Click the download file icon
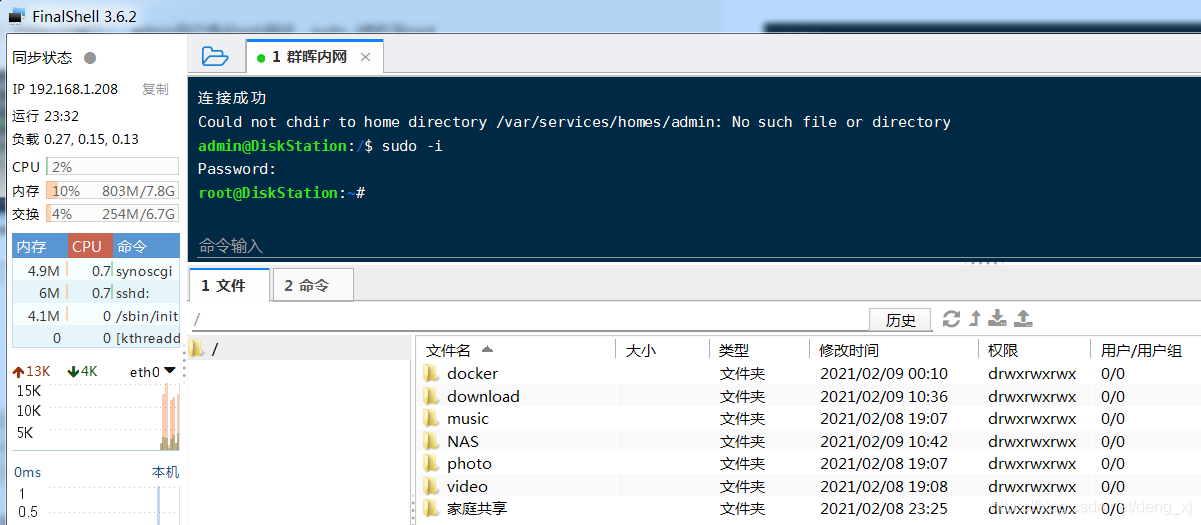 click(997, 319)
